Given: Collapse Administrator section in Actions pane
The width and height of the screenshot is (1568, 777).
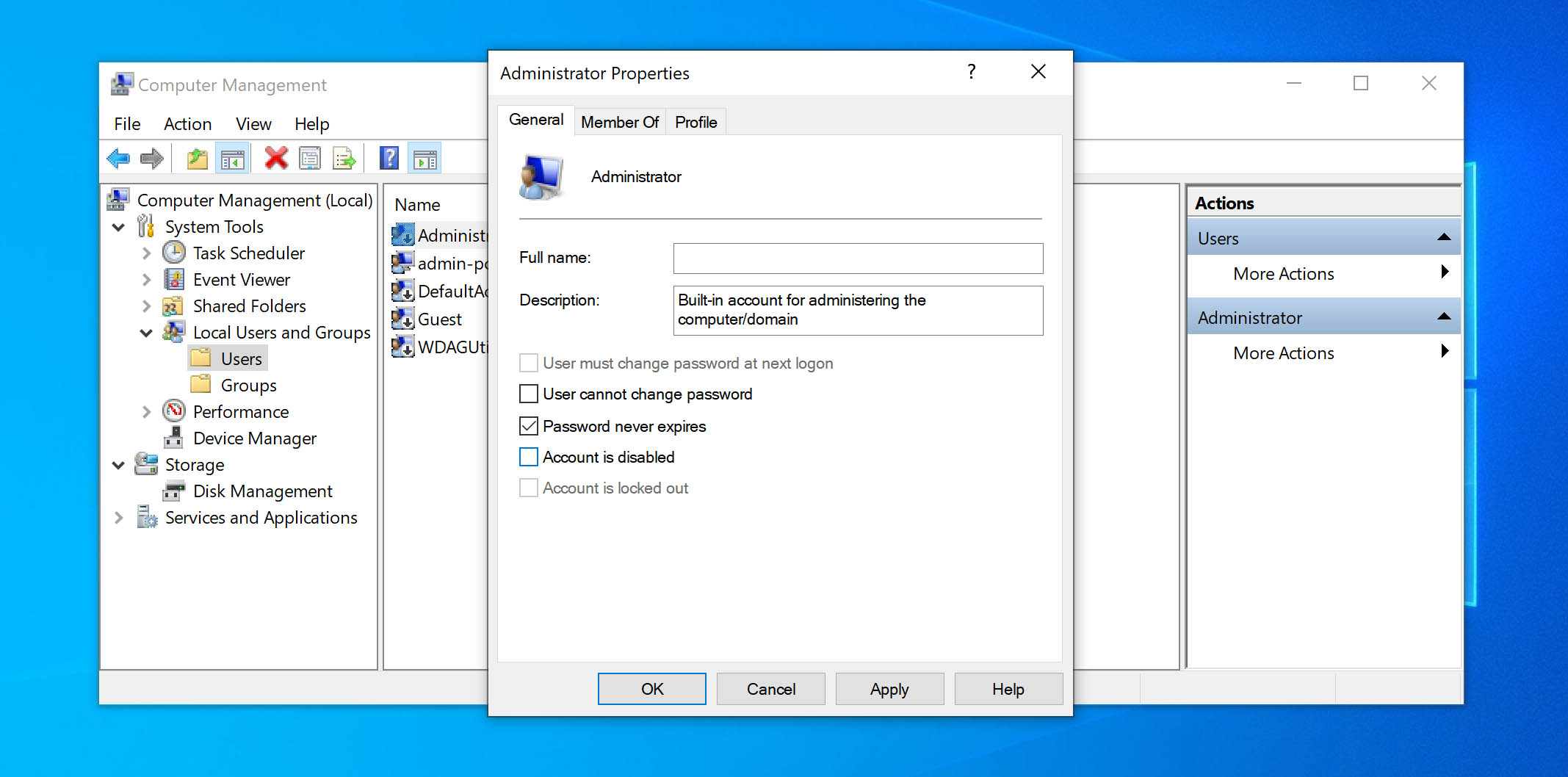Looking at the screenshot, I should tap(1444, 317).
